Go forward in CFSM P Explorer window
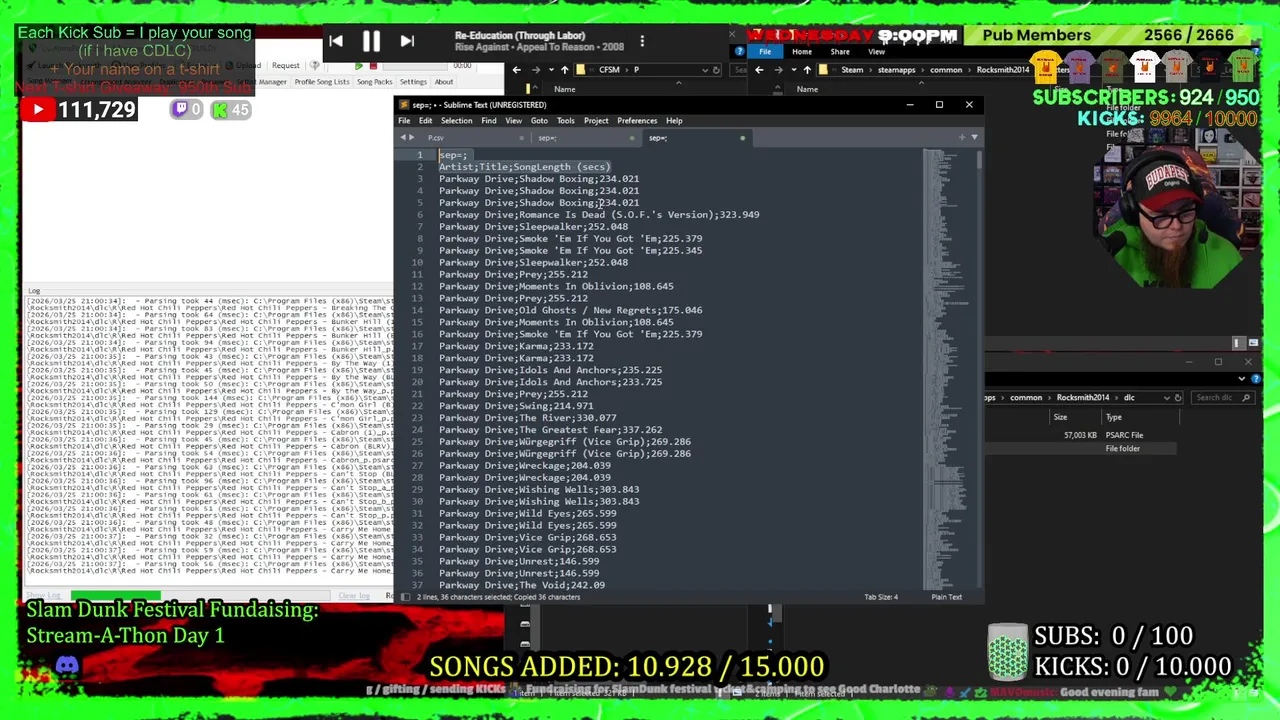 (535, 70)
